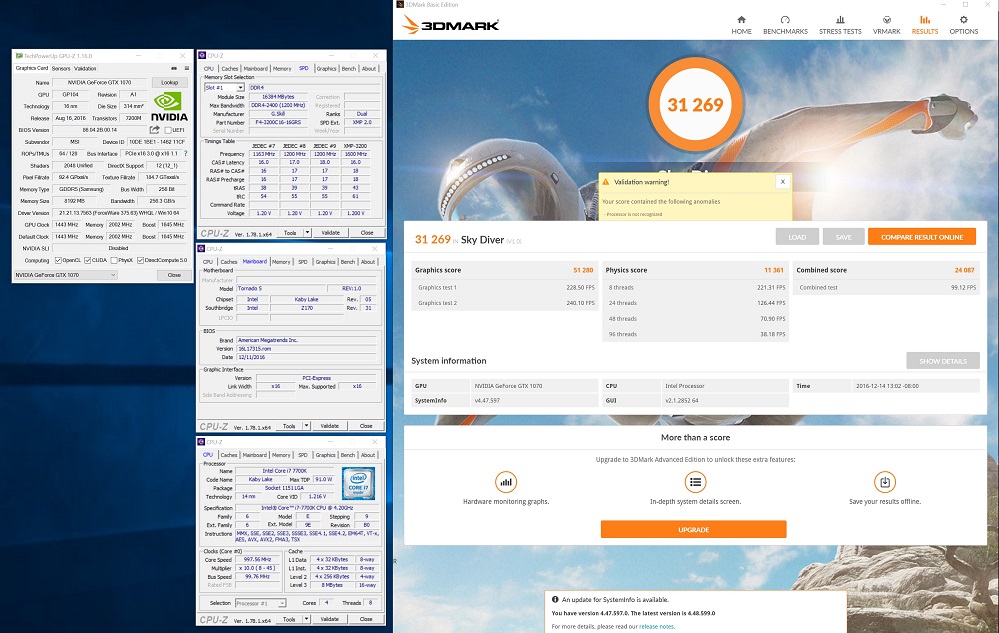Open GPU-Z hamburger menu icon
This screenshot has height=633, width=999.
187,68
